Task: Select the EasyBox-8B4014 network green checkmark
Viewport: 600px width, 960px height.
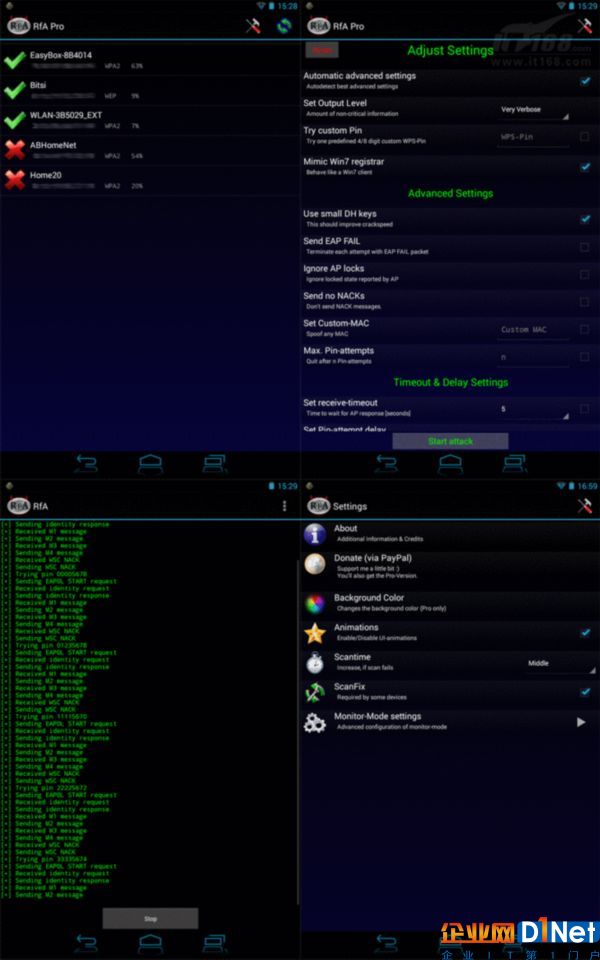Action: 14,60
